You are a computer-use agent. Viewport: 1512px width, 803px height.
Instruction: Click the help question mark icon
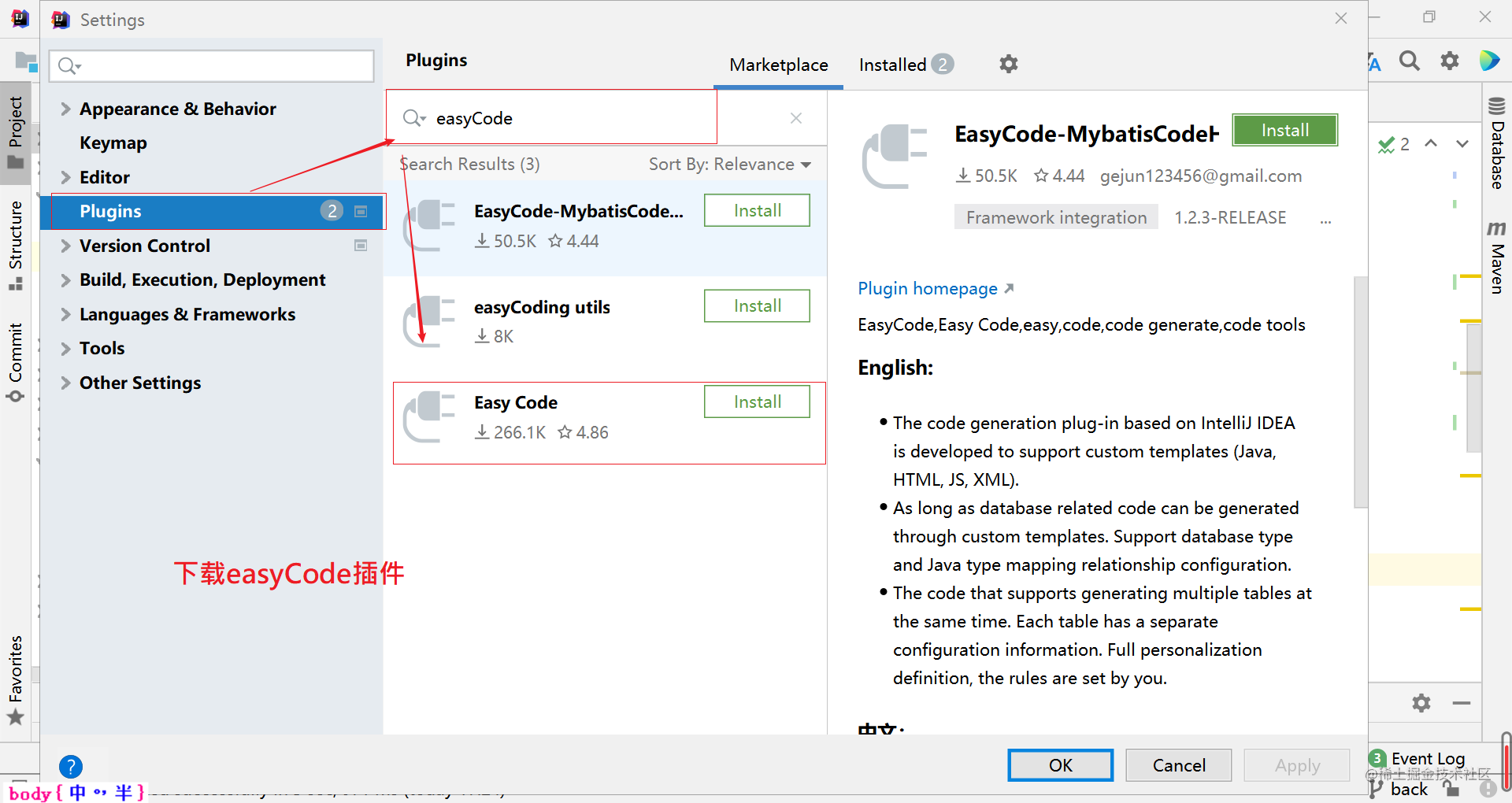click(x=70, y=765)
